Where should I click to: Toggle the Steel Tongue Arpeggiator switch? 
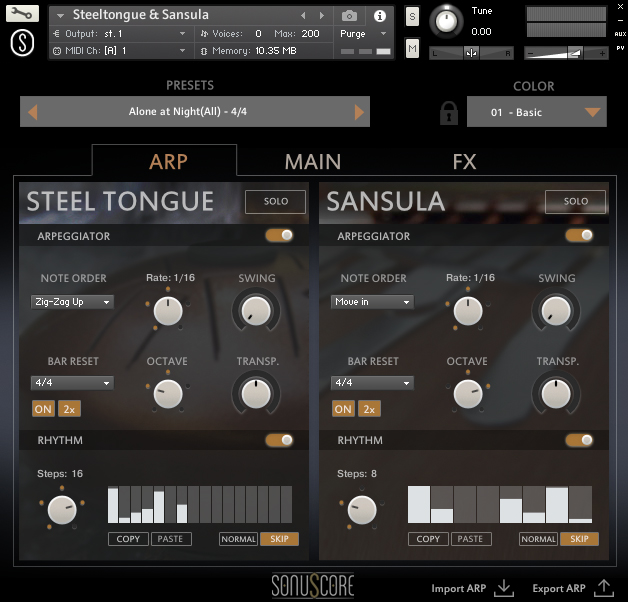(280, 236)
